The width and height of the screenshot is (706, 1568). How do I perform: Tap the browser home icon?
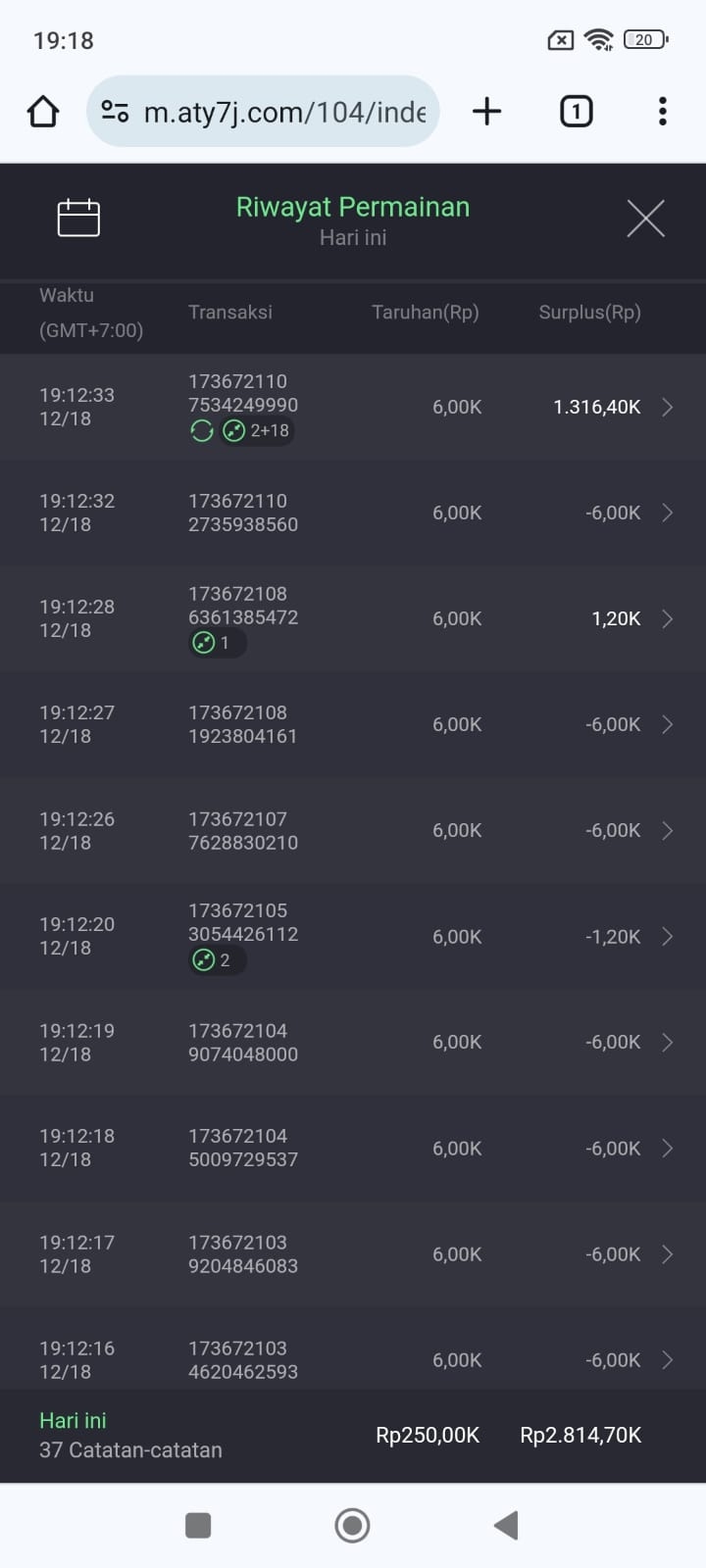pyautogui.click(x=43, y=112)
